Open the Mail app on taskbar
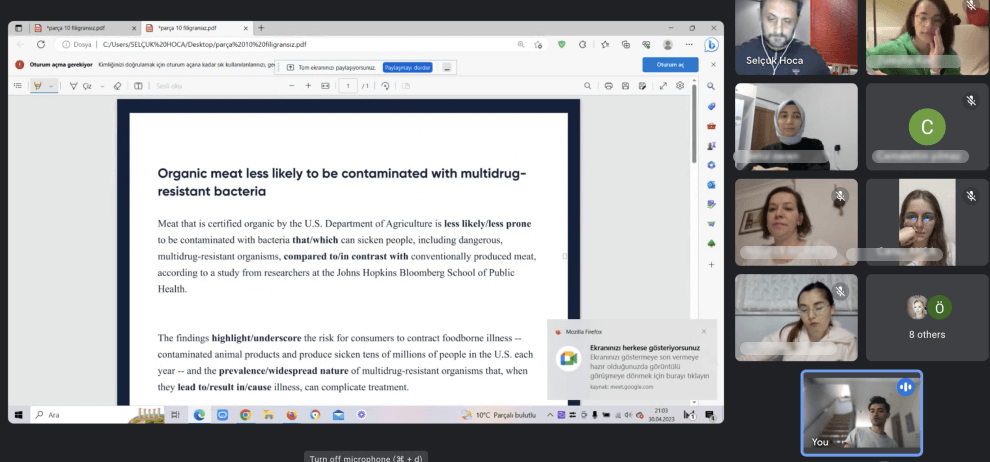This screenshot has width=990, height=462. point(338,415)
